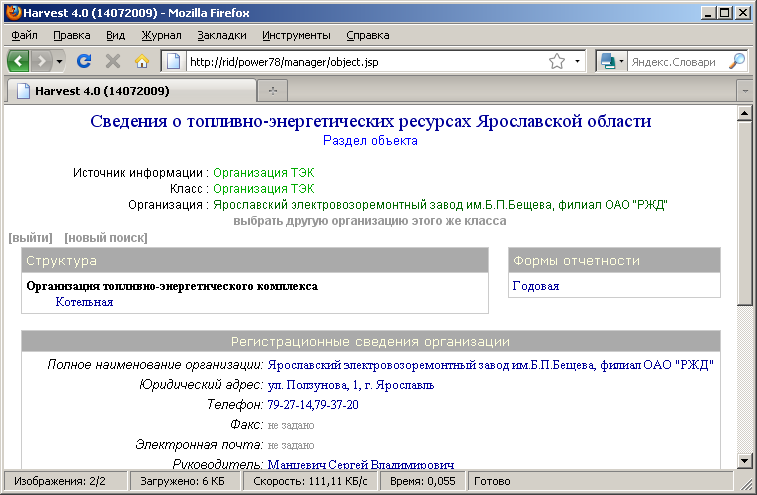Click the page title Сведения о топливно-энергетических ресурсах
Screen dimensions: 757x495
coord(371,121)
